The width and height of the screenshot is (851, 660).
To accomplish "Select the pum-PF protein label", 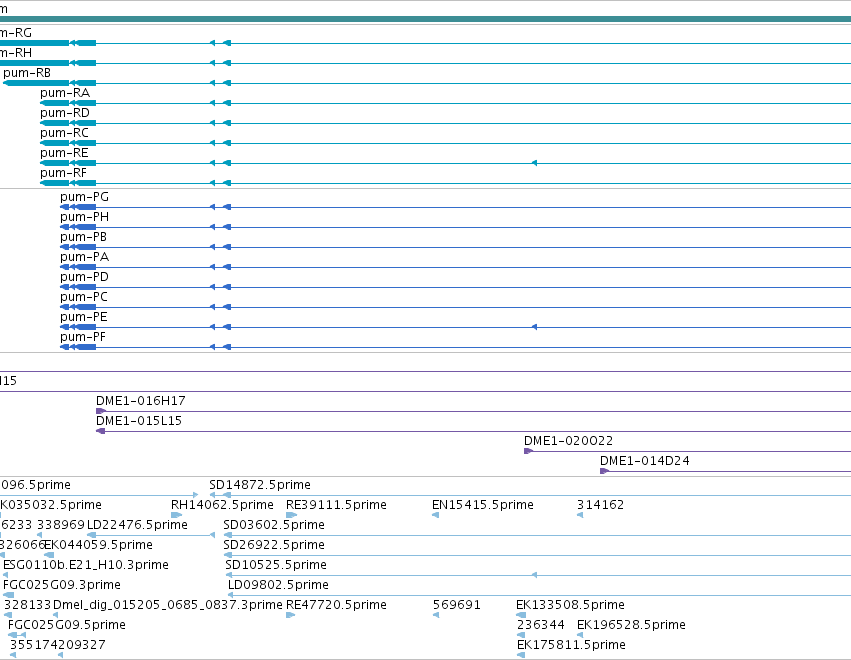I will coord(83,338).
